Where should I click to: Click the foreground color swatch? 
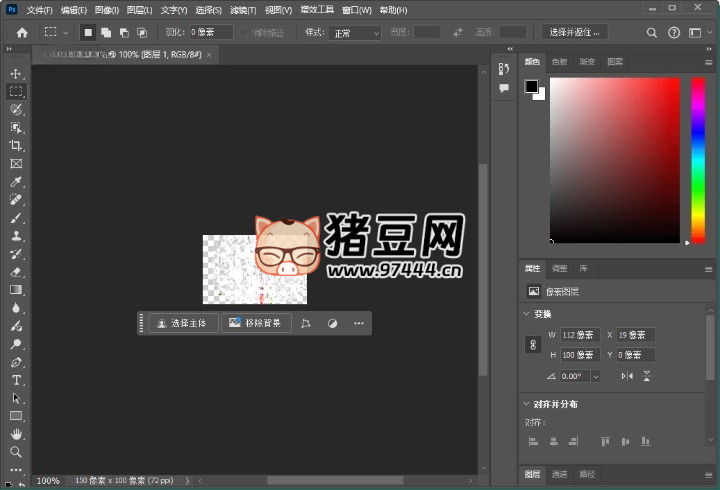[x=531, y=86]
